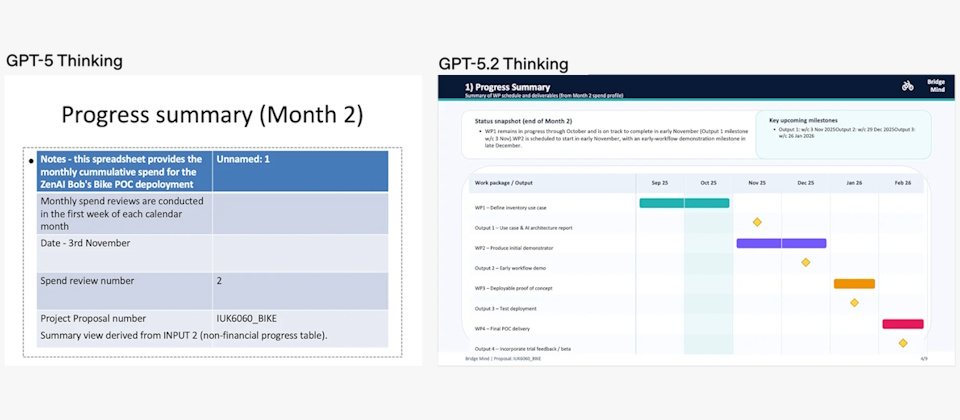Click the Output 3 yellow diamond milestone
The height and width of the screenshot is (420, 960).
[x=854, y=302]
